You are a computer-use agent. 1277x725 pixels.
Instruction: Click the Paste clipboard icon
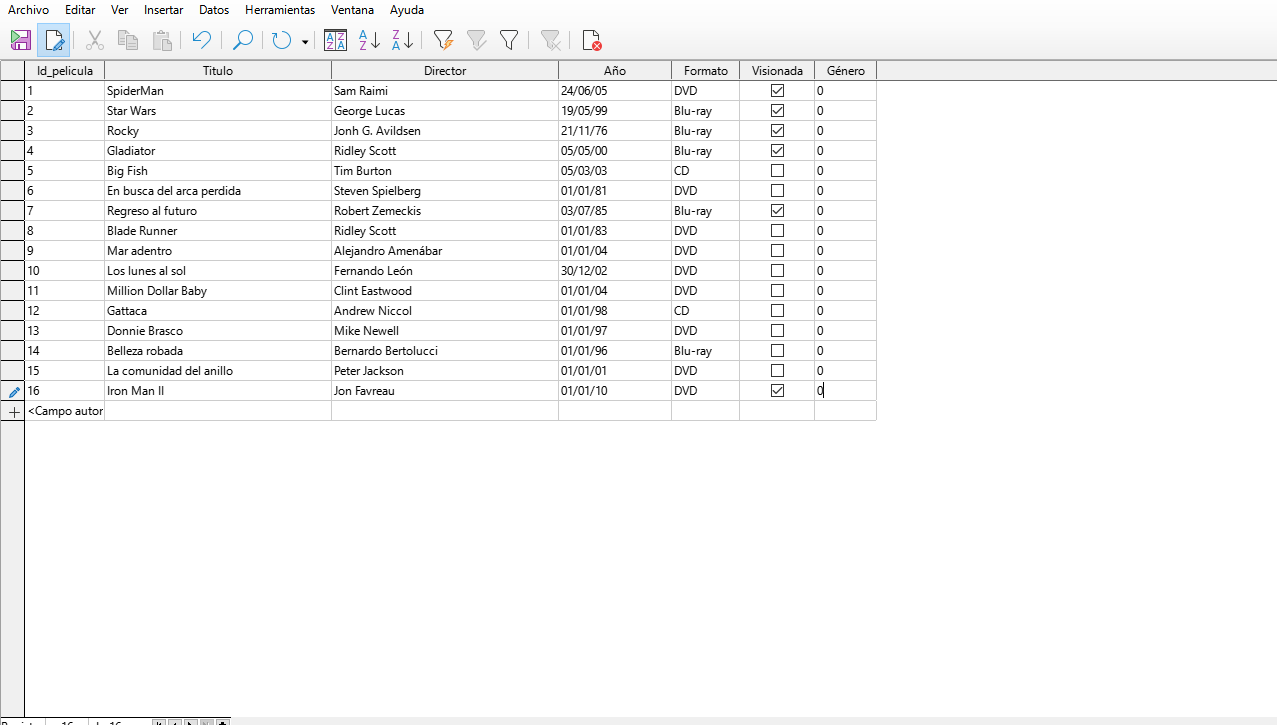[x=161, y=40]
